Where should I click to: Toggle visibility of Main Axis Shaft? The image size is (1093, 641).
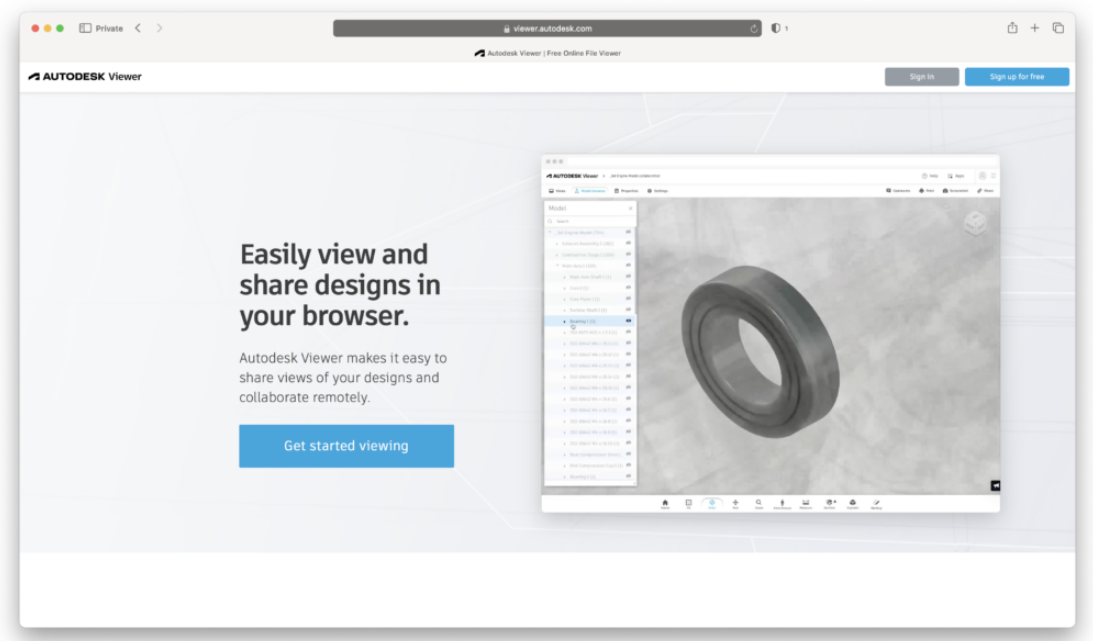(x=628, y=277)
